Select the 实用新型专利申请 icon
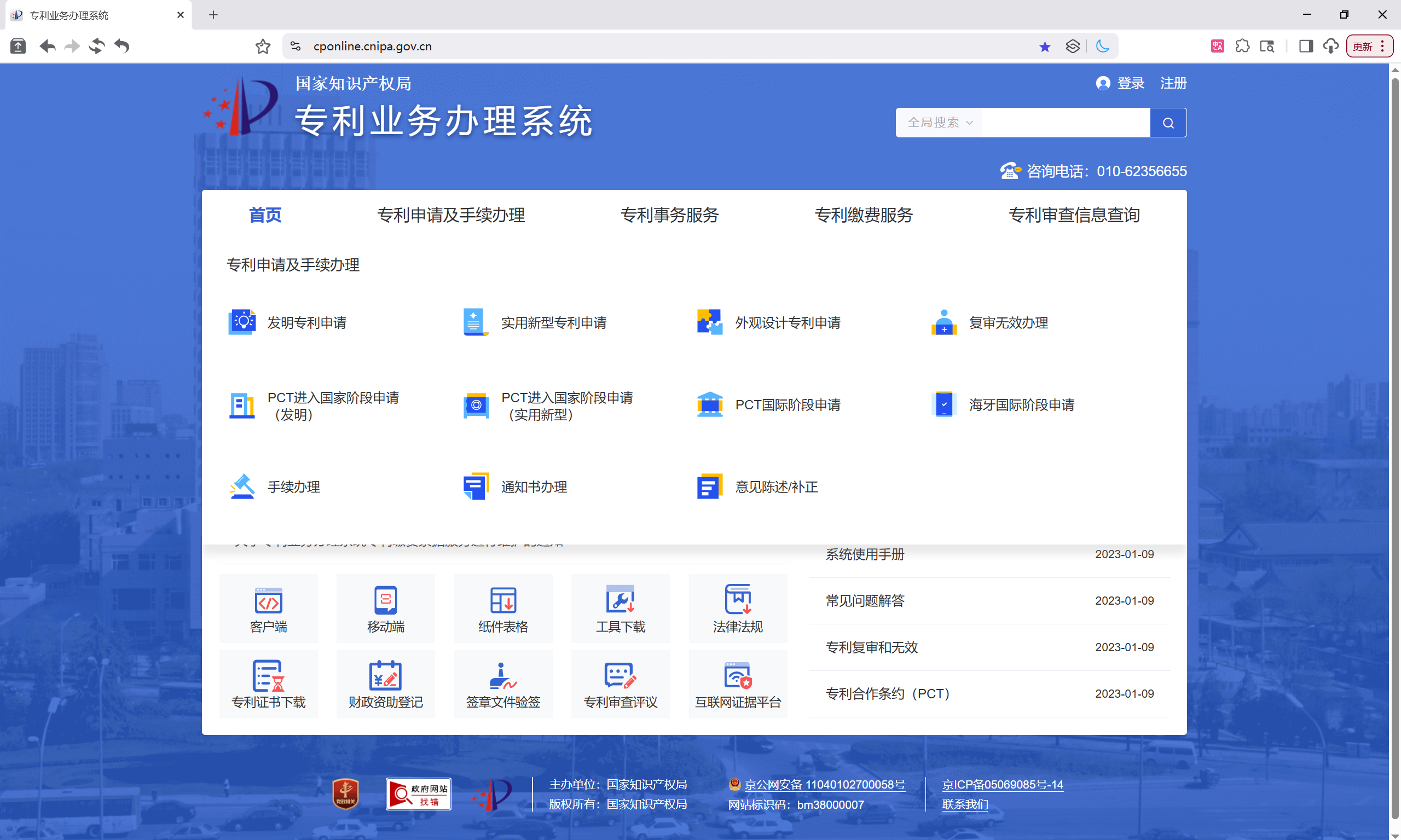 [x=553, y=322]
